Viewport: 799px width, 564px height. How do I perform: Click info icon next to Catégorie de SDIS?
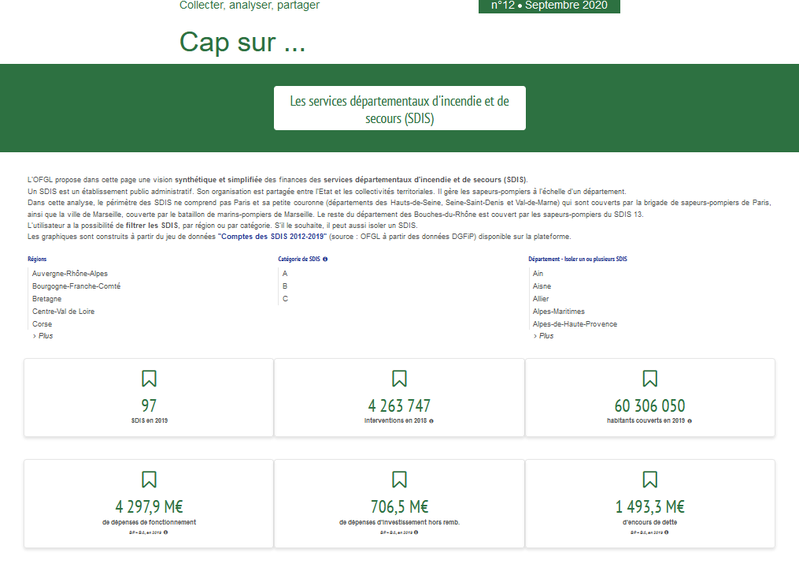point(325,259)
